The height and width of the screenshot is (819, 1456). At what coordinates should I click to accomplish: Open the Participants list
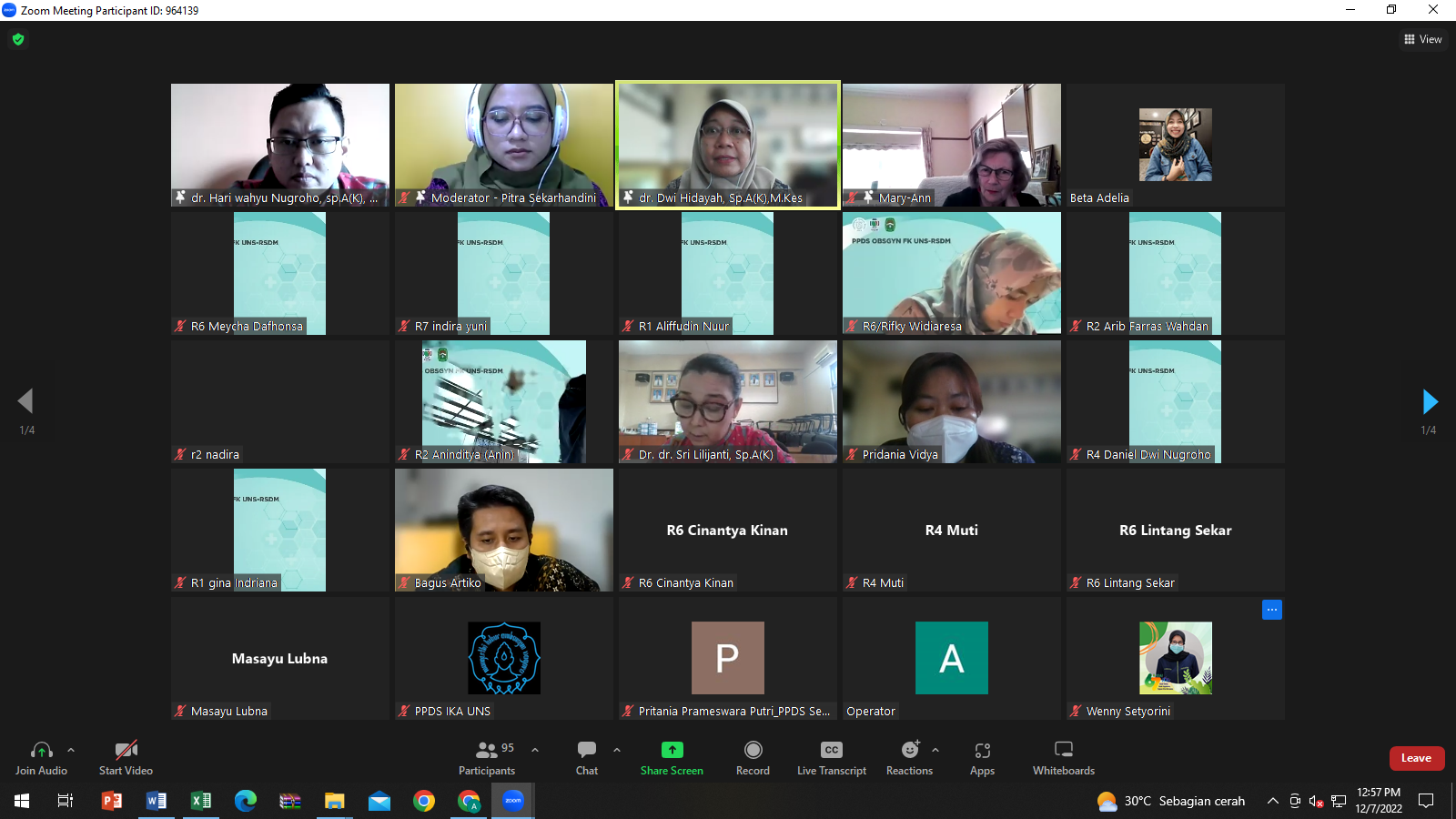click(x=487, y=757)
